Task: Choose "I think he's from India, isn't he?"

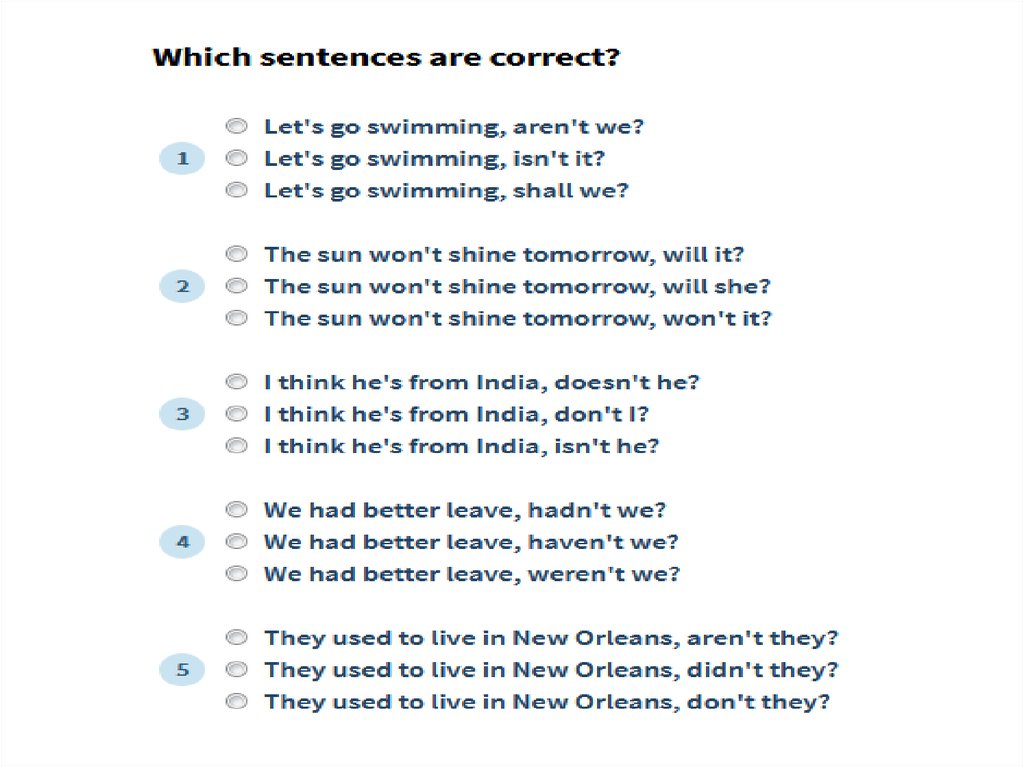Action: 236,446
